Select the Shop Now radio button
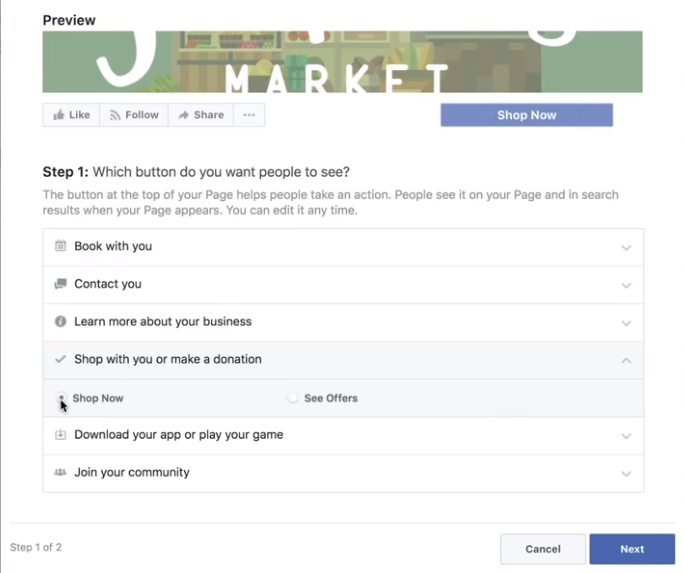Viewport: 684px width, 573px height. coord(61,398)
